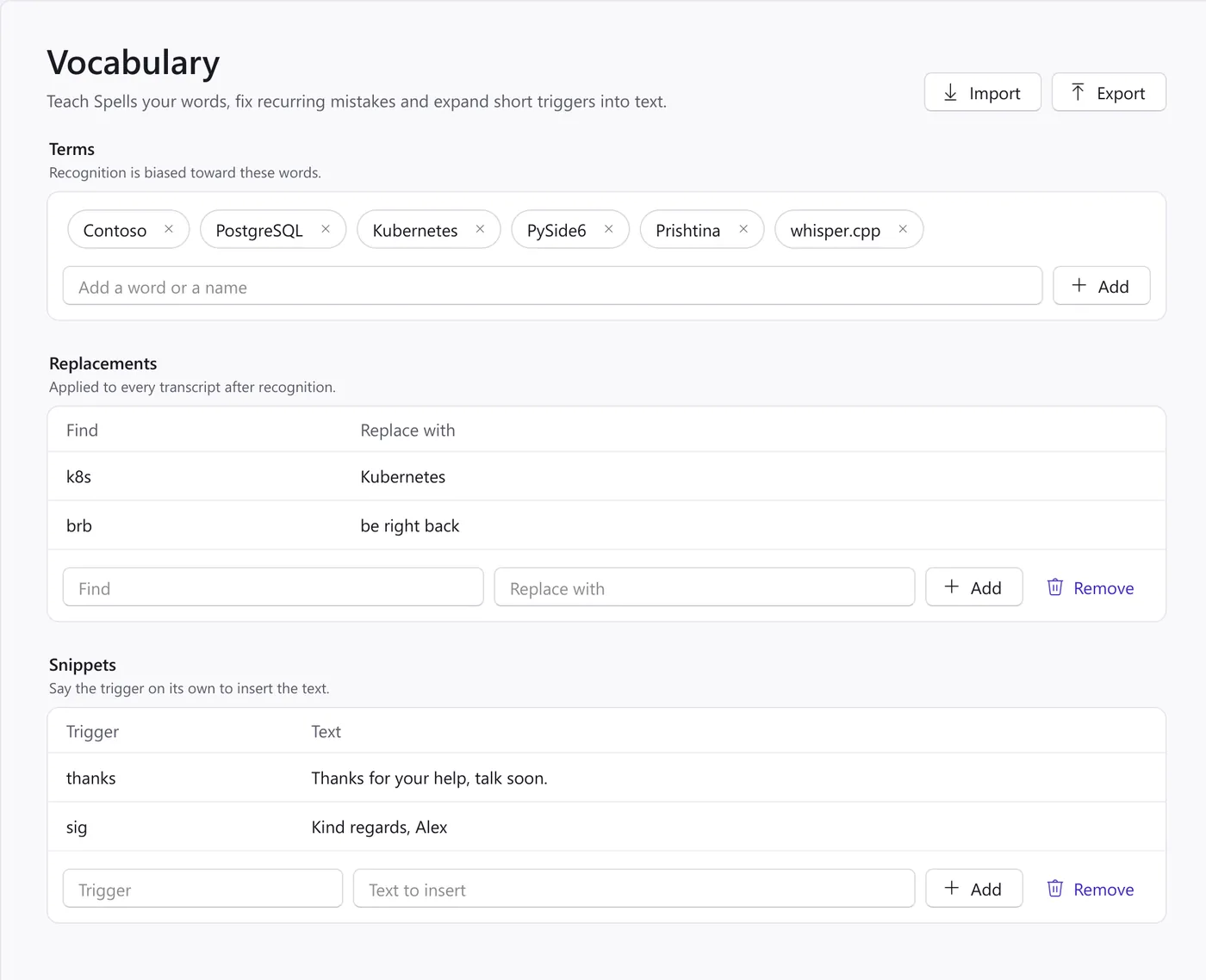This screenshot has height=980, width=1206.
Task: Click the Export button
Action: pos(1109,92)
